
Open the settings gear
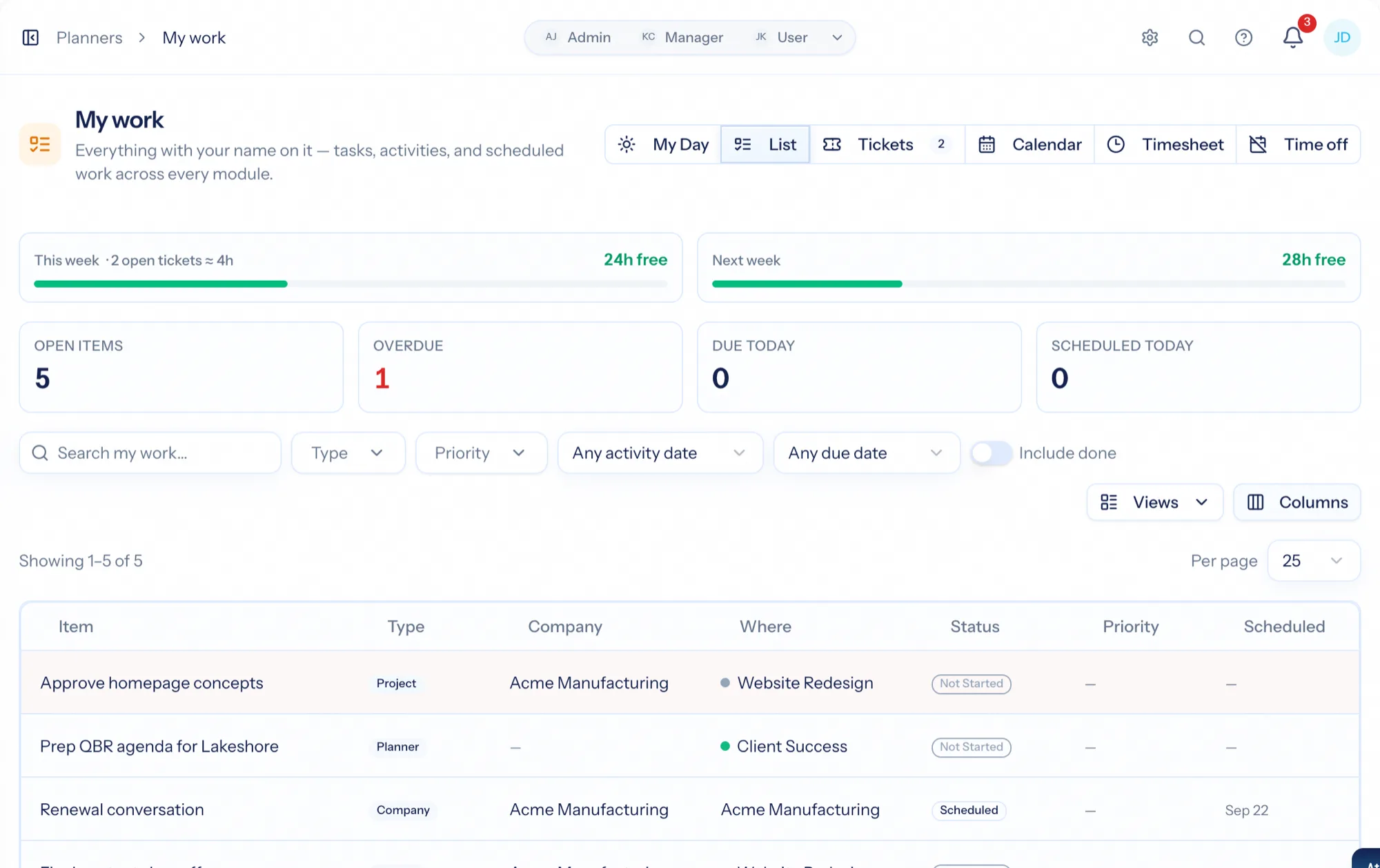pos(1150,37)
